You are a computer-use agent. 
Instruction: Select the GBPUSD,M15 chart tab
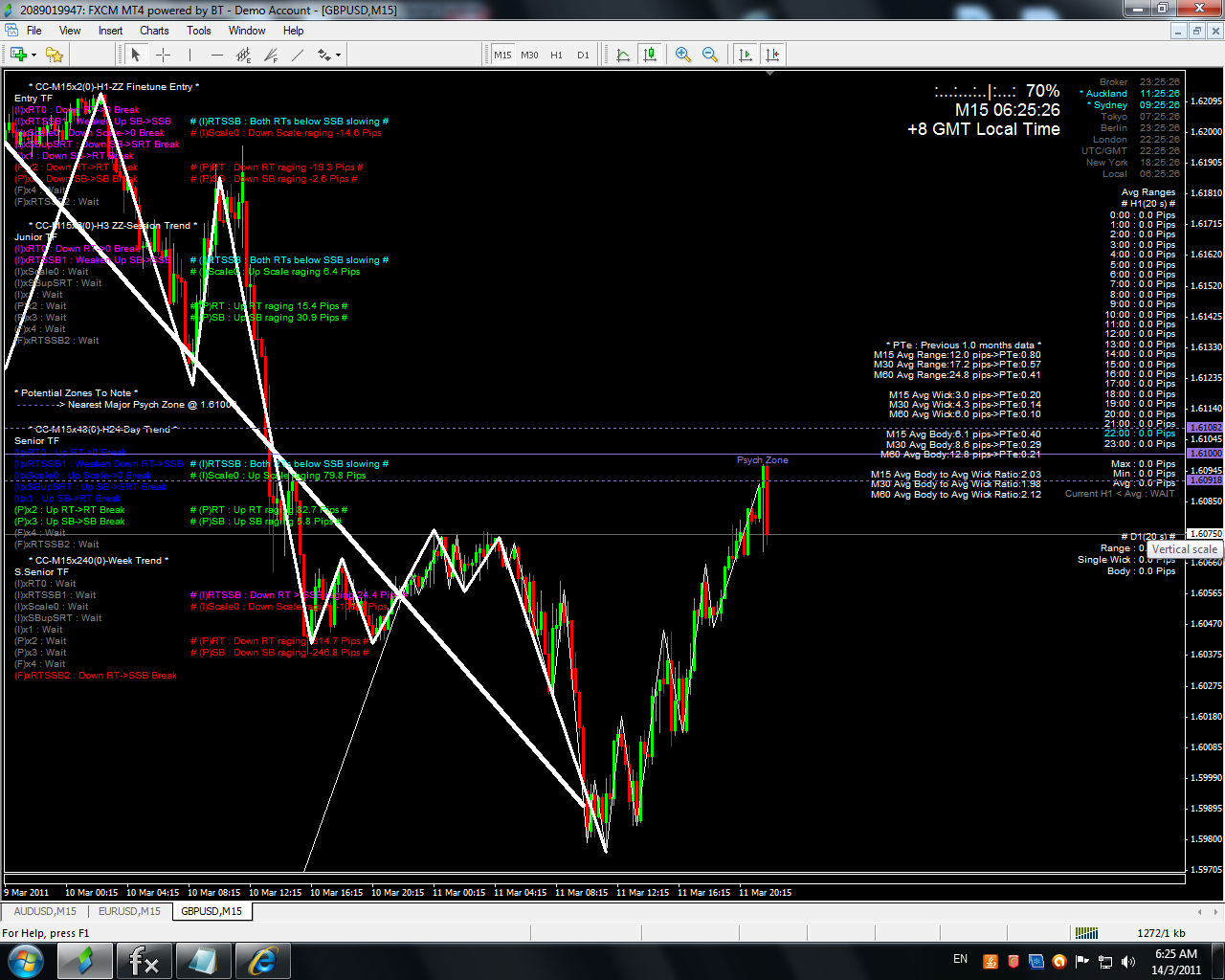tap(212, 911)
